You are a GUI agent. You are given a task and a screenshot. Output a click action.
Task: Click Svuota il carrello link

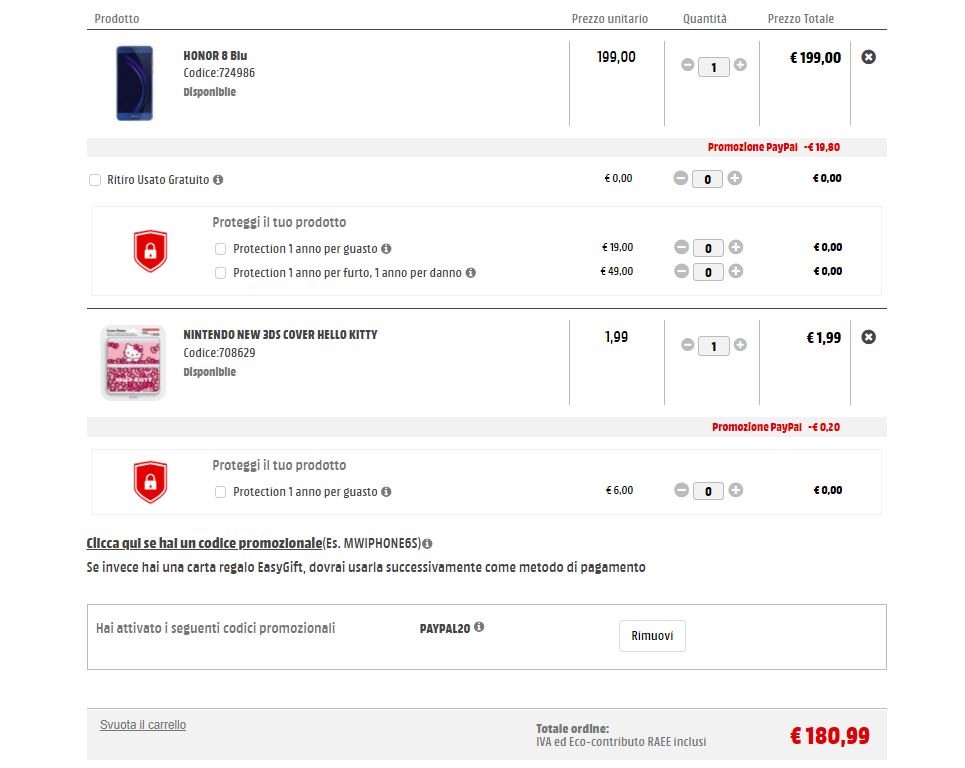(x=143, y=725)
